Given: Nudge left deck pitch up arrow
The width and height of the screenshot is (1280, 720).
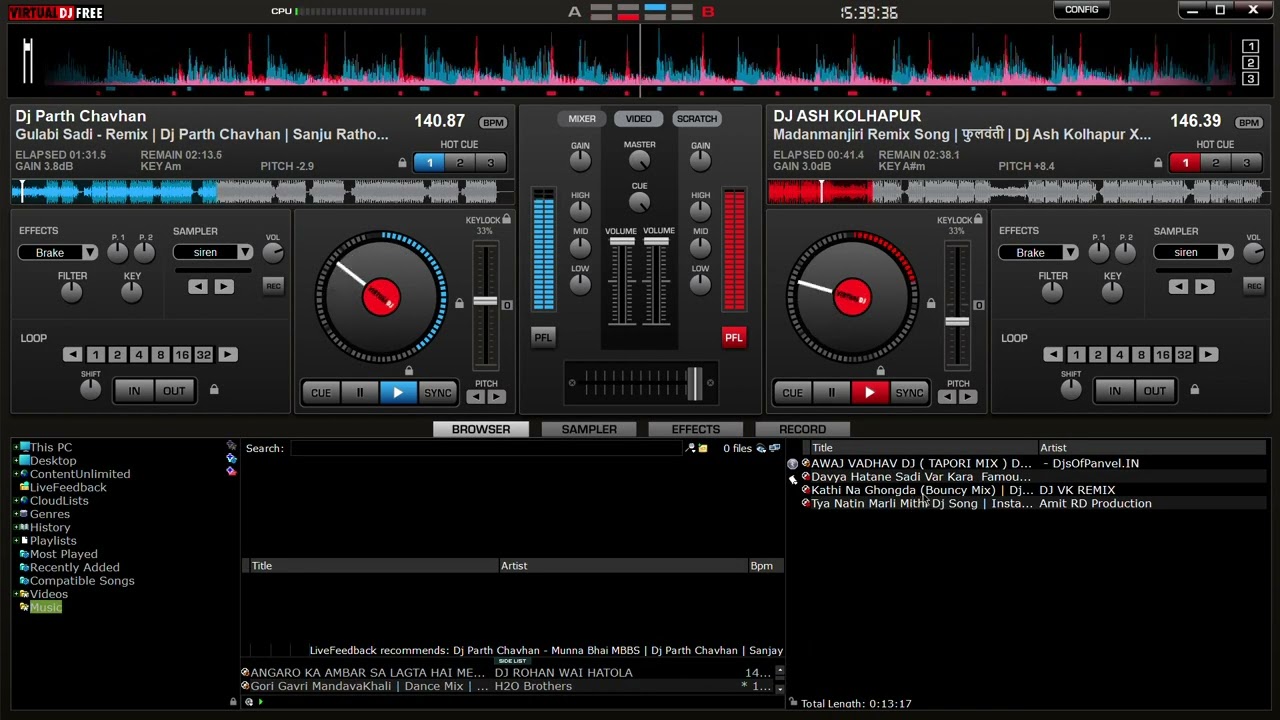Looking at the screenshot, I should point(496,397).
